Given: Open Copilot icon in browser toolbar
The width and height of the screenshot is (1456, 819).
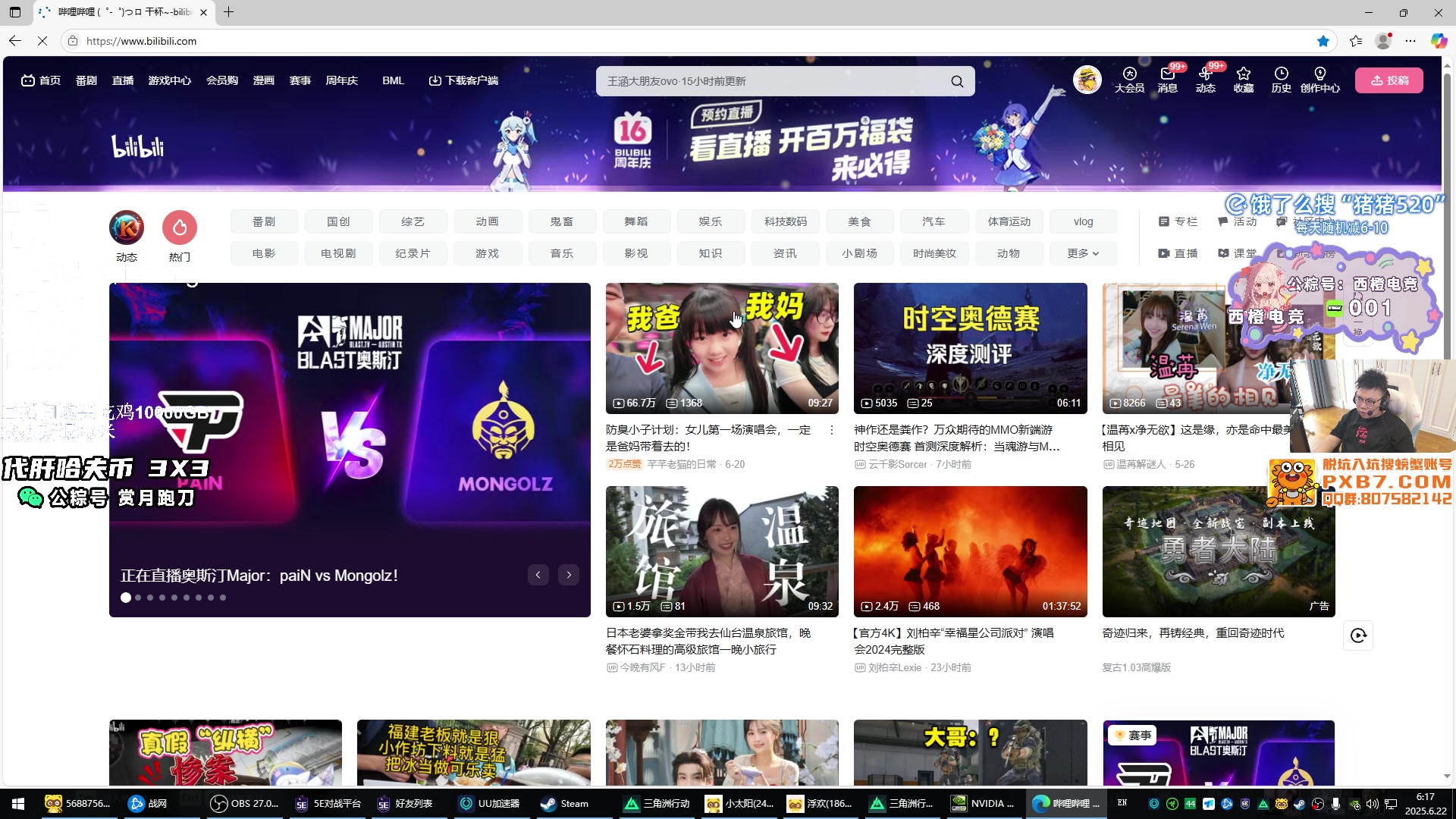Looking at the screenshot, I should (1439, 41).
